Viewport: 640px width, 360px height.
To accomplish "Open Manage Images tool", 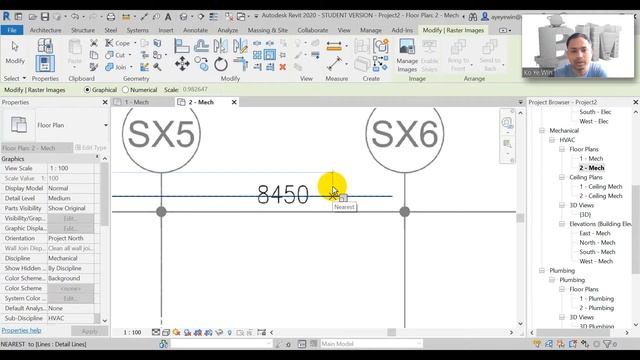I will coord(407,55).
